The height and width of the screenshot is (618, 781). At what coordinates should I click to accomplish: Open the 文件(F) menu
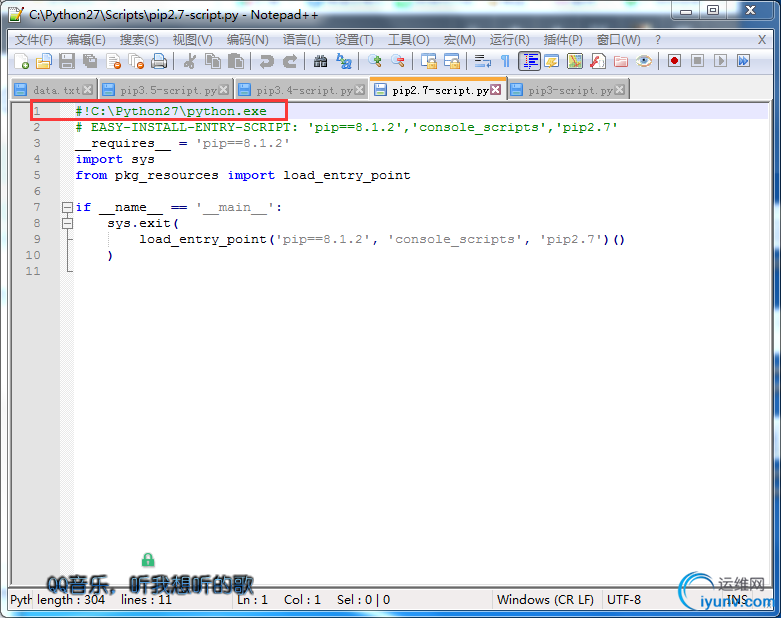coord(33,40)
